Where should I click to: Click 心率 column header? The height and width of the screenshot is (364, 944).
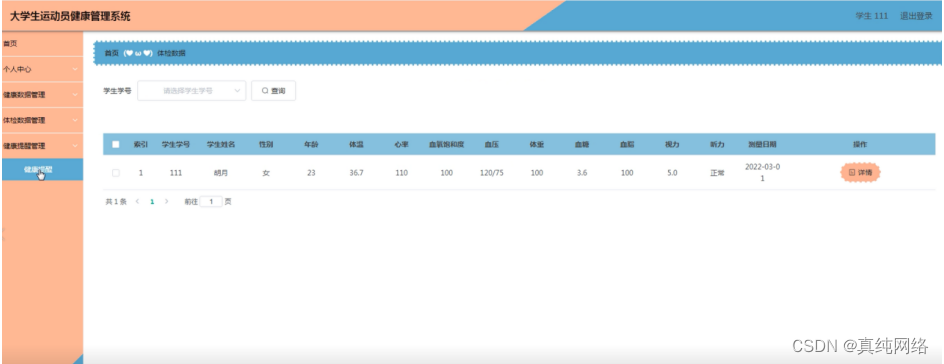coord(402,144)
